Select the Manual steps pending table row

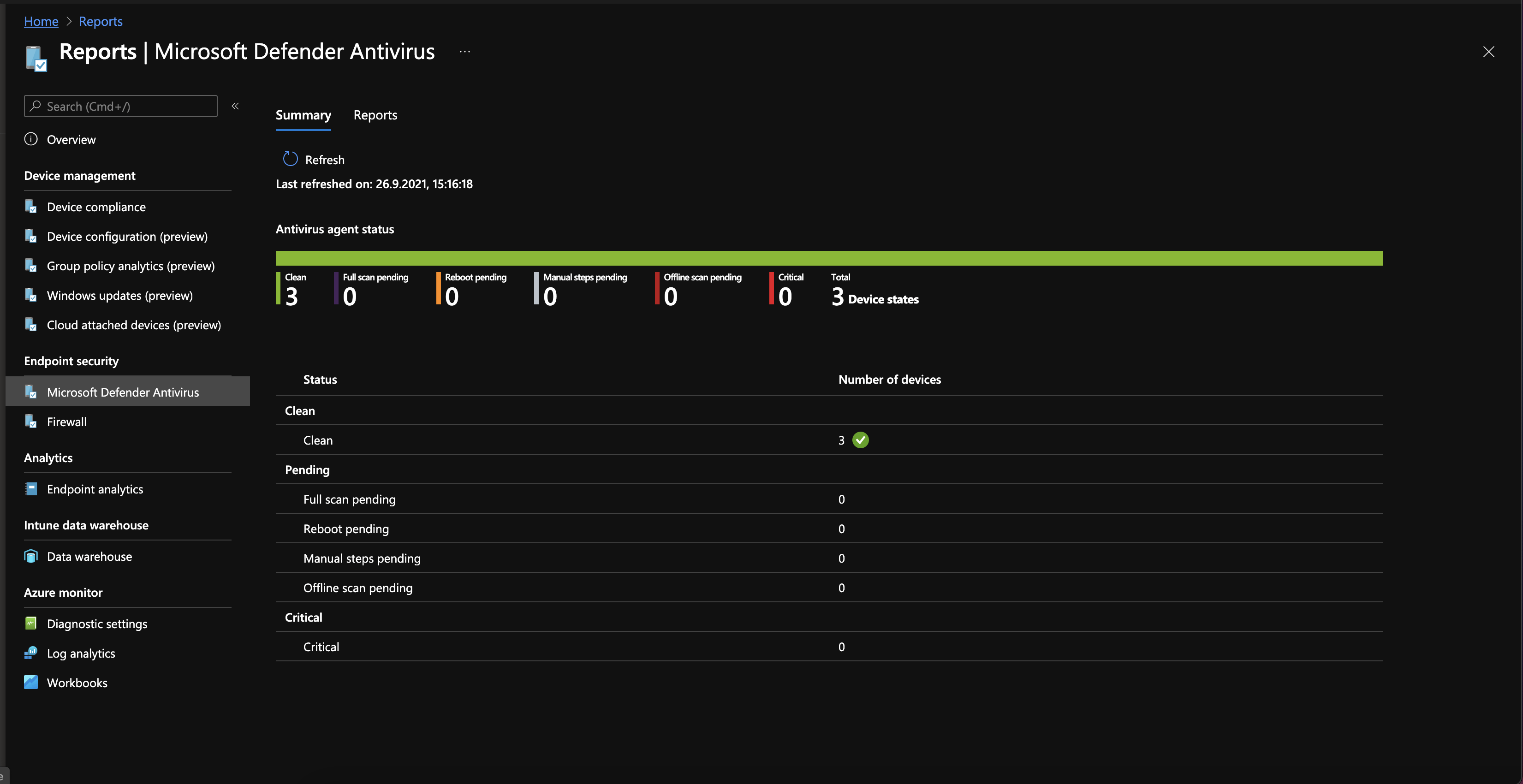[829, 558]
